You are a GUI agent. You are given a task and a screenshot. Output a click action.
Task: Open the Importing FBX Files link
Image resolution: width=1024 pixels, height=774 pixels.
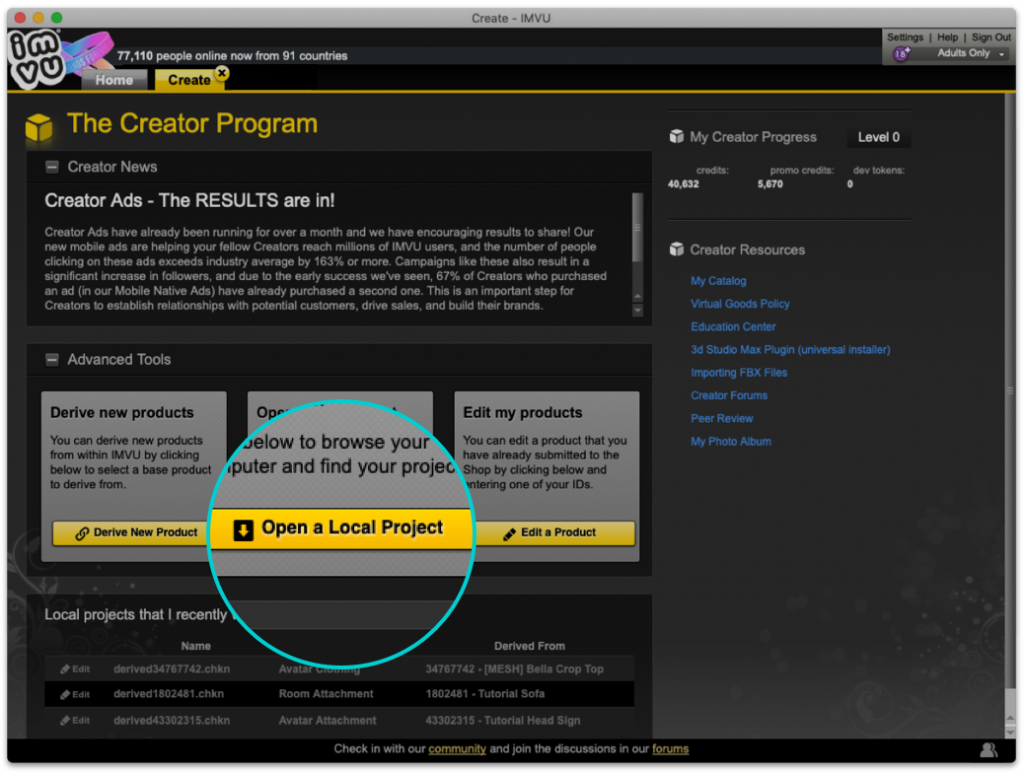[739, 372]
